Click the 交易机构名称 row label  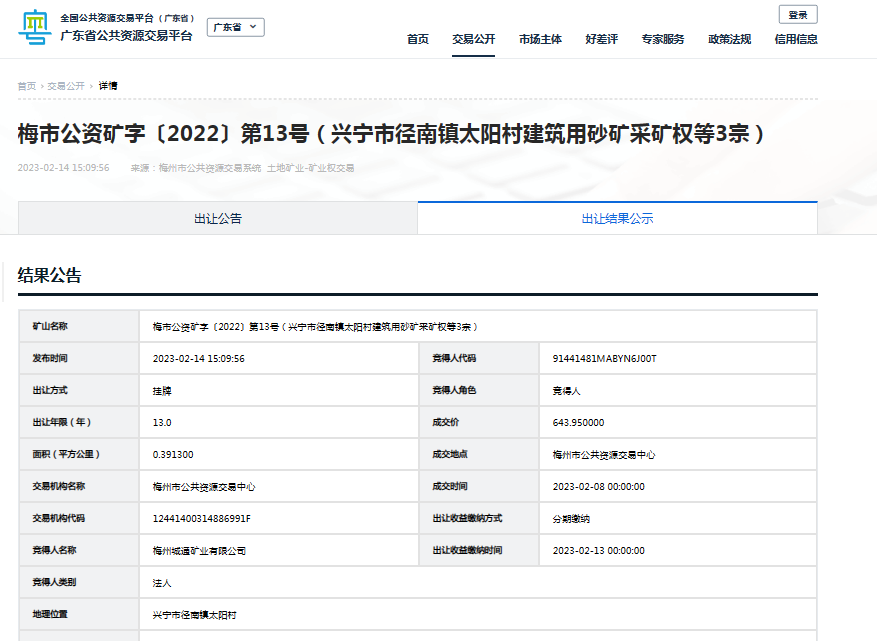[x=59, y=486]
